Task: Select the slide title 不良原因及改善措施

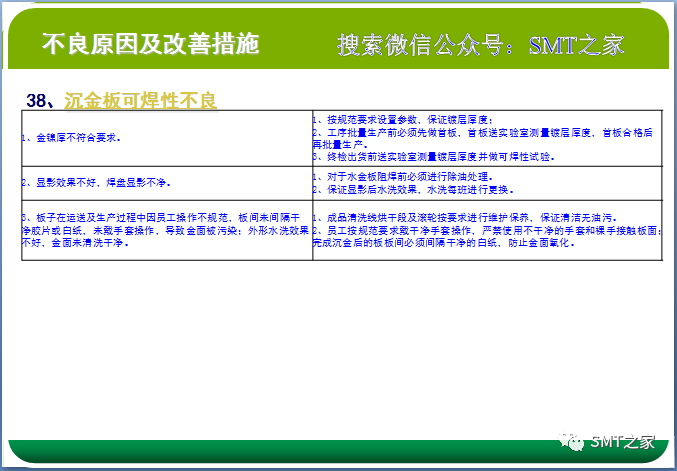Action: click(150, 45)
